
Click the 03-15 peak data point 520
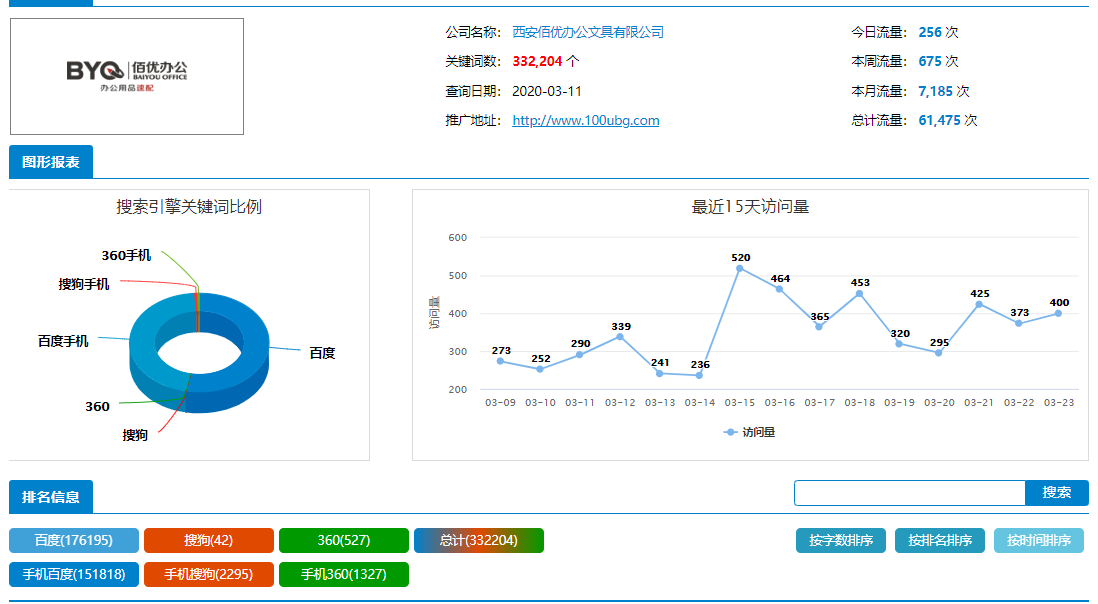click(x=740, y=268)
